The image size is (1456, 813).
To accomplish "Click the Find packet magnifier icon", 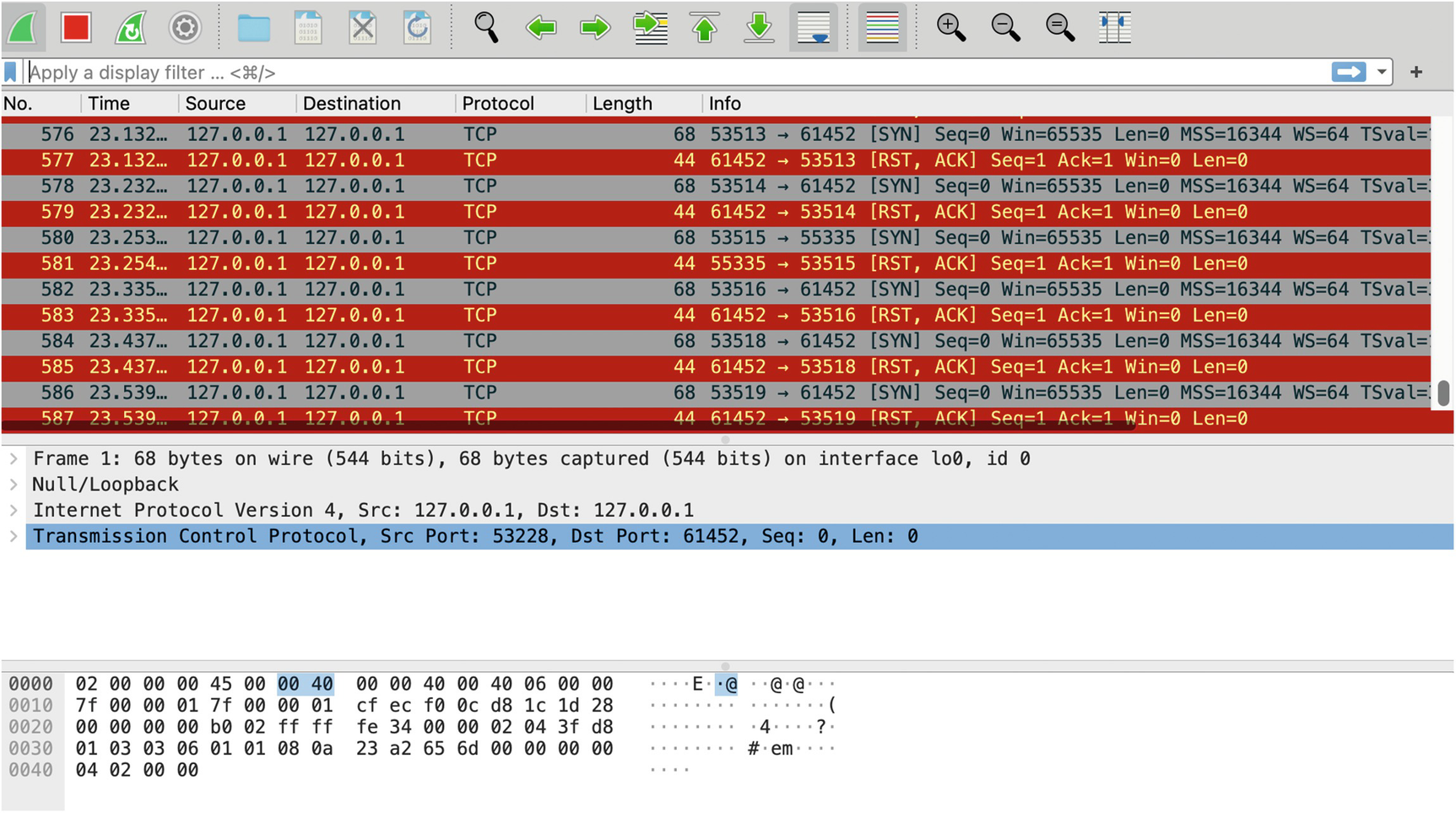I will (x=486, y=28).
